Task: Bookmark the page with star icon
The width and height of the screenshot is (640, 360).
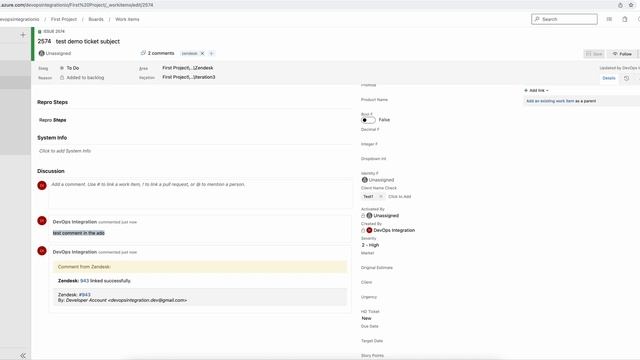Action: 631,5
